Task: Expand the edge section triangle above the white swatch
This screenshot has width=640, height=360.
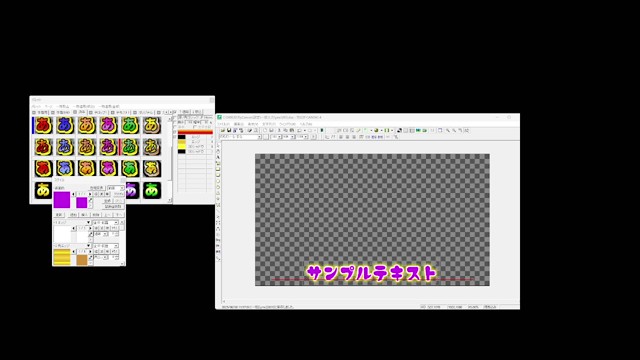Action: pyautogui.click(x=89, y=222)
